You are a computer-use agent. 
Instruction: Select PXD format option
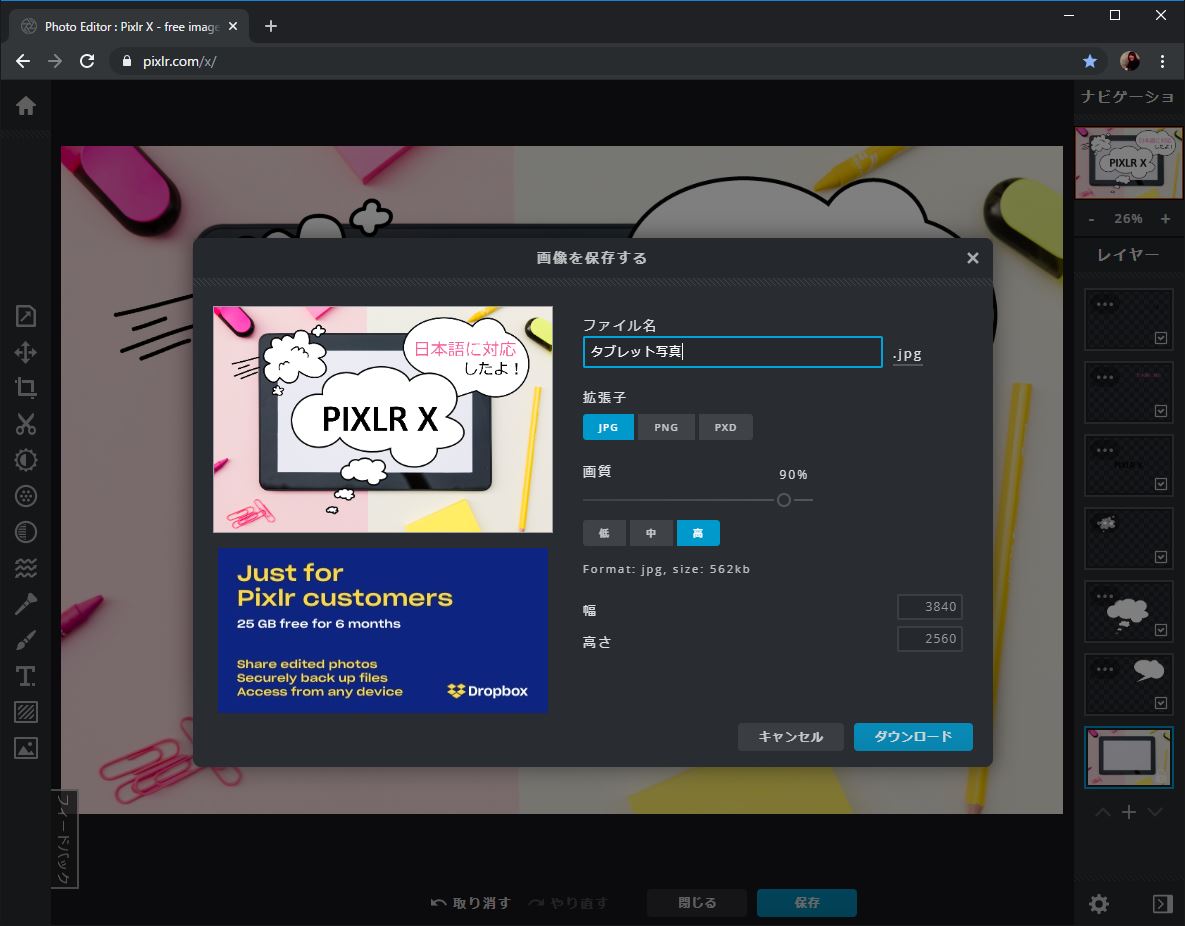[x=726, y=427]
